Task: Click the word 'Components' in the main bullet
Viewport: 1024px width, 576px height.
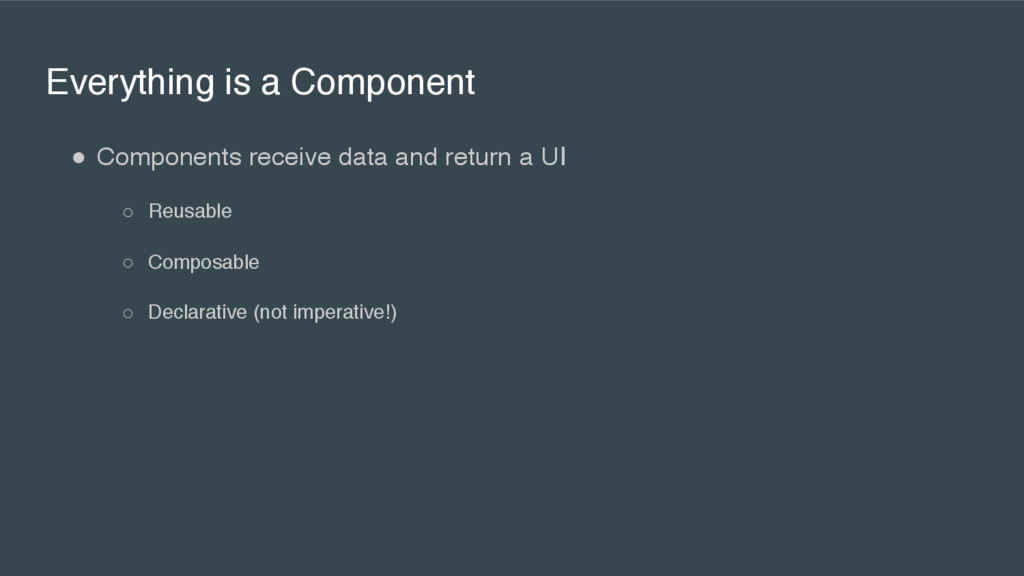Action: tap(169, 157)
